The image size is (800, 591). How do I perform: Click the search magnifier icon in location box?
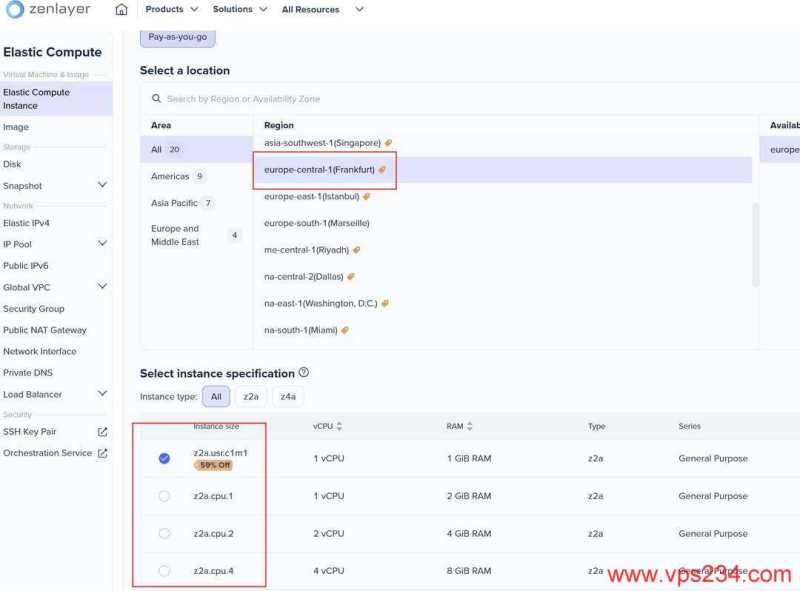(x=157, y=99)
